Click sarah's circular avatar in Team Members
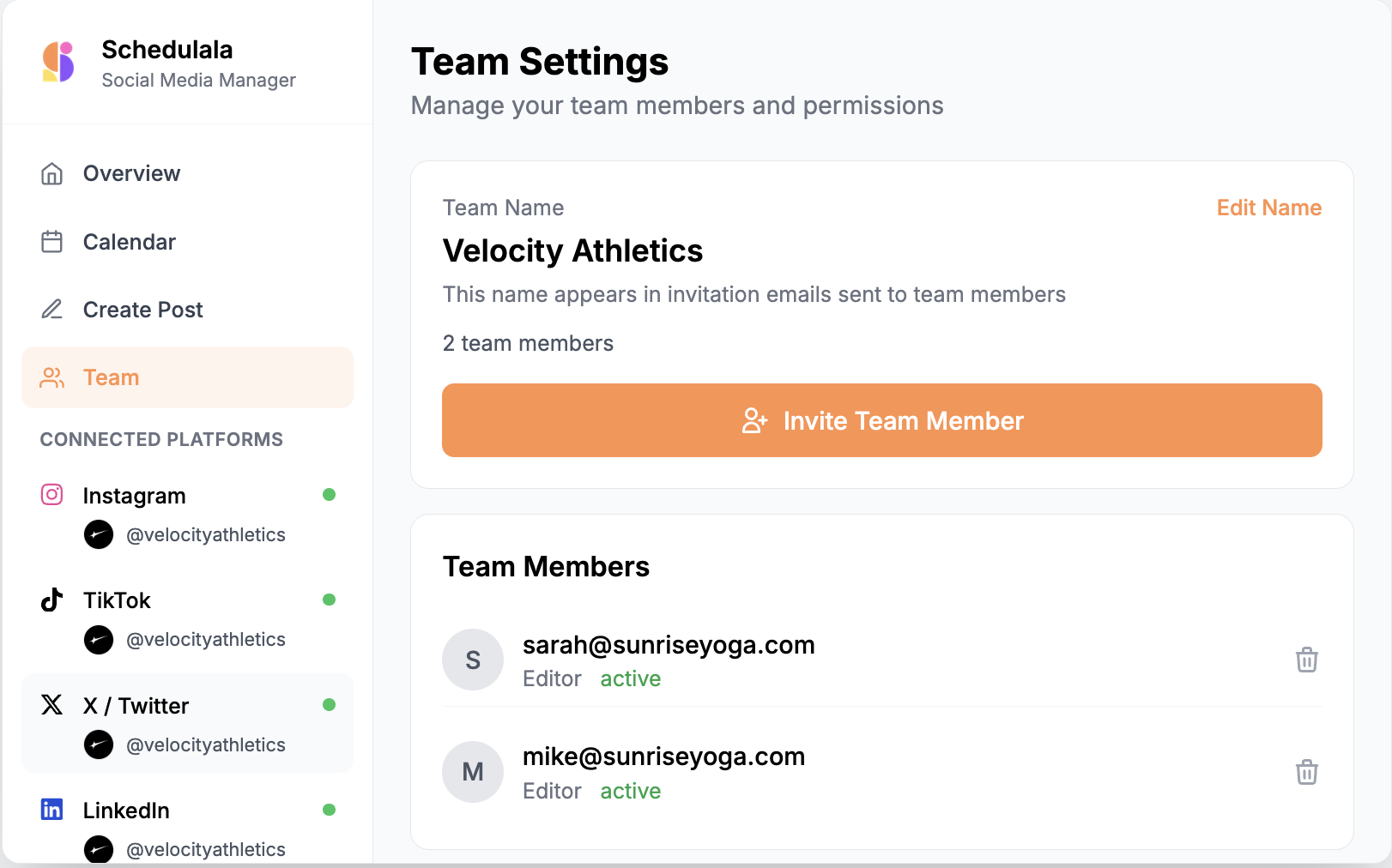 click(473, 660)
